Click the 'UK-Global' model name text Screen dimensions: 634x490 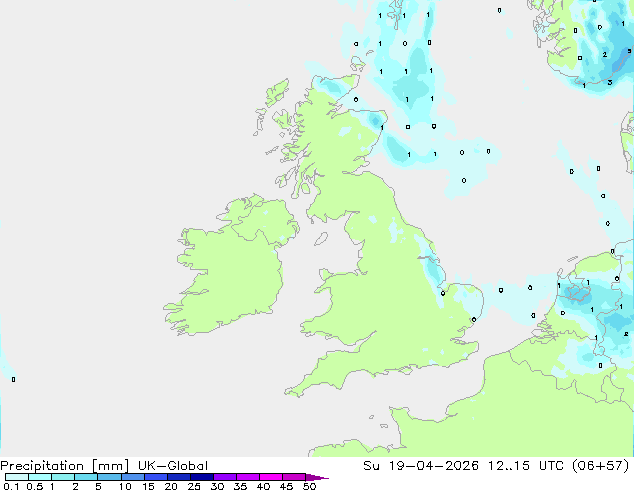click(173, 466)
